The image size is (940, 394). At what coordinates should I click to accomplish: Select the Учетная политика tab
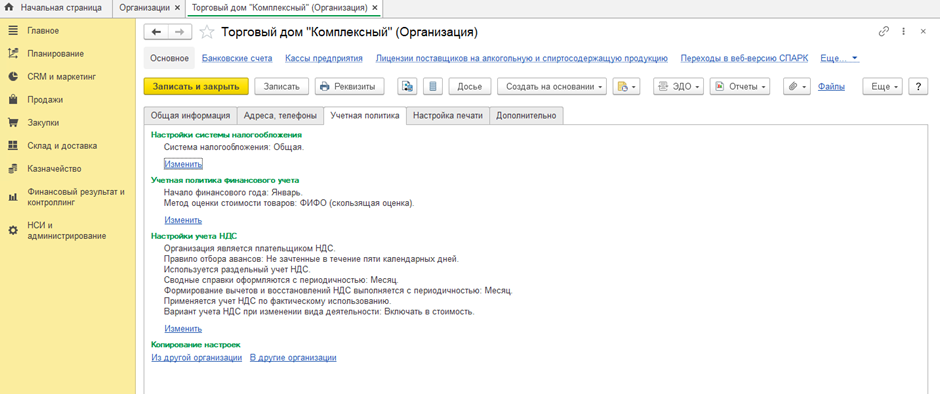click(x=364, y=116)
